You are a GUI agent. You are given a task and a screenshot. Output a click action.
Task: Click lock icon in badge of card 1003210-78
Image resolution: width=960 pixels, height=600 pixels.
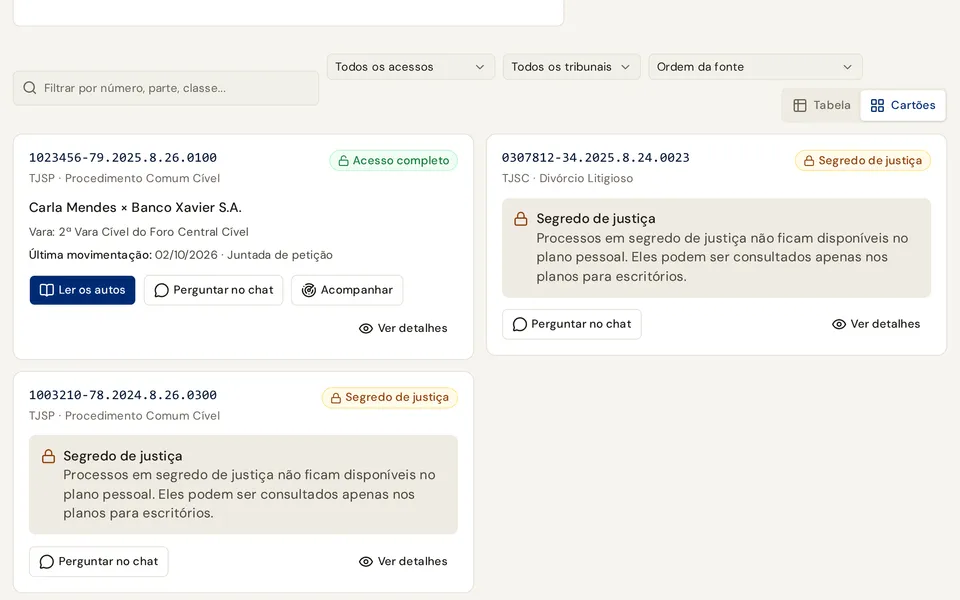[336, 398]
